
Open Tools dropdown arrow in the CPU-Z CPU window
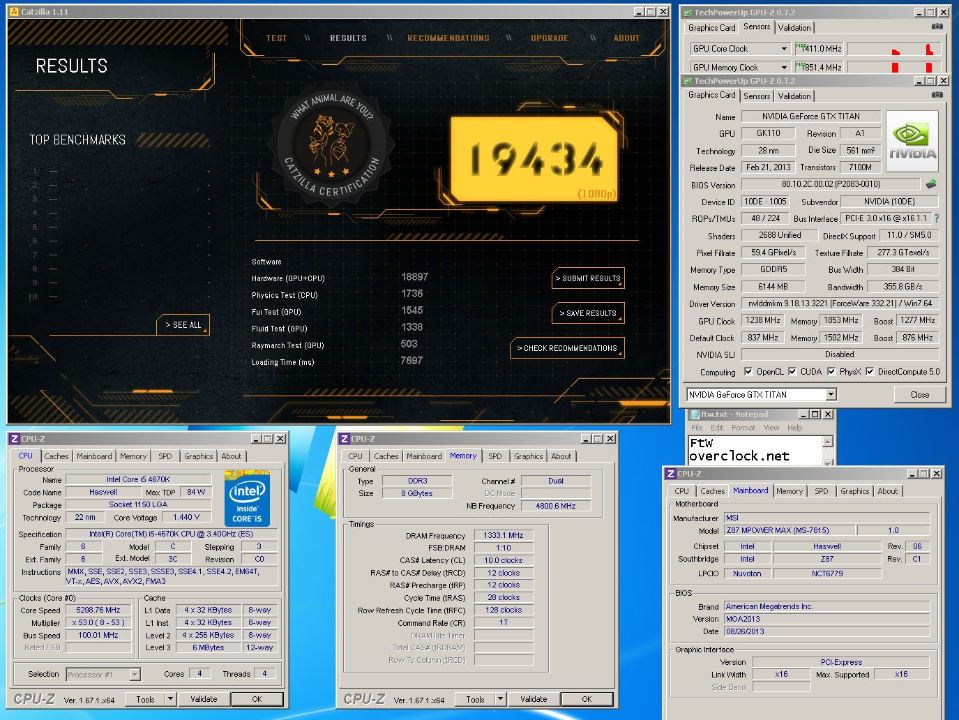point(170,699)
